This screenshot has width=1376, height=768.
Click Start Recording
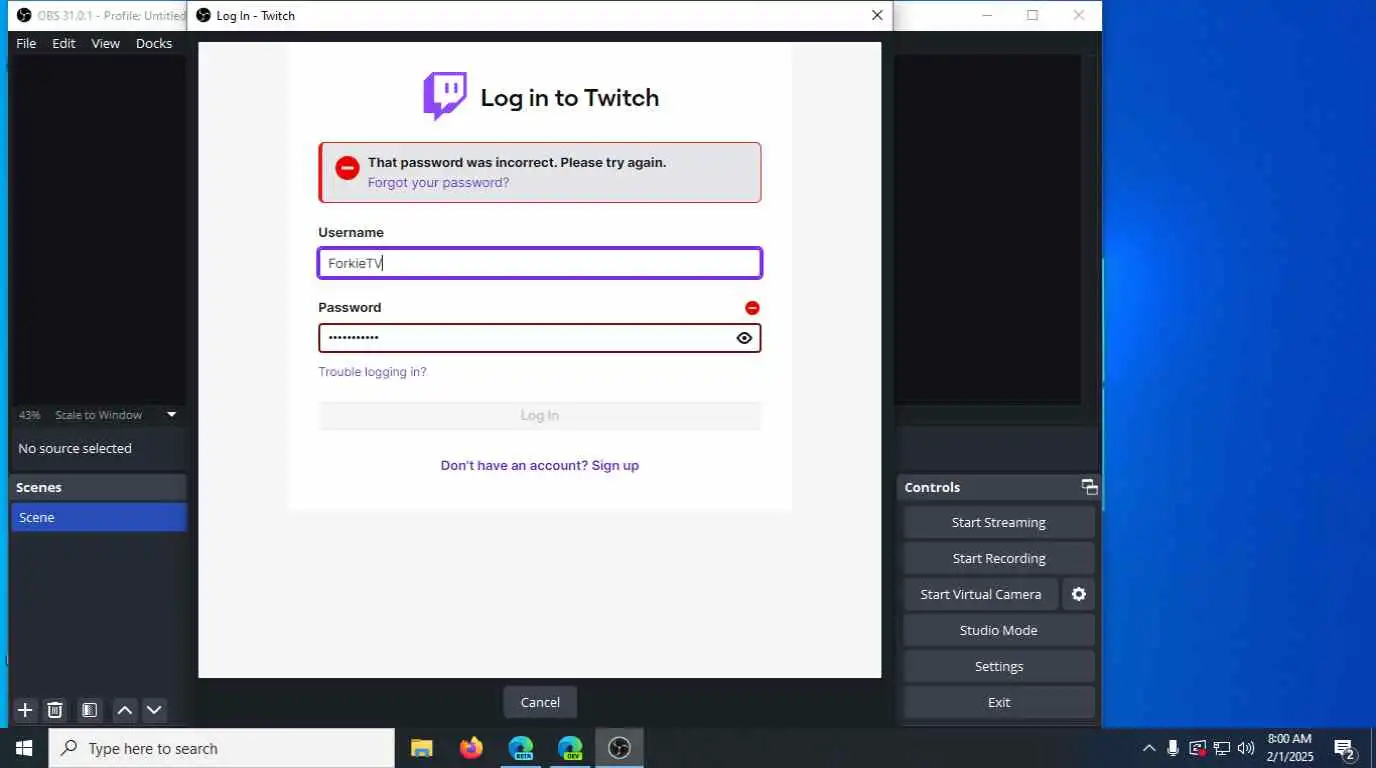[x=999, y=558]
